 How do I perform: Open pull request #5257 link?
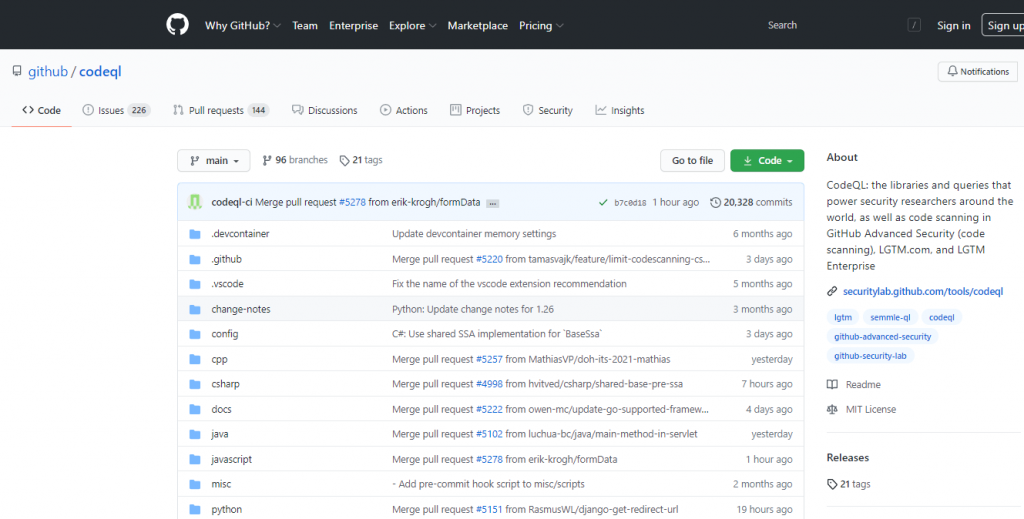489,360
